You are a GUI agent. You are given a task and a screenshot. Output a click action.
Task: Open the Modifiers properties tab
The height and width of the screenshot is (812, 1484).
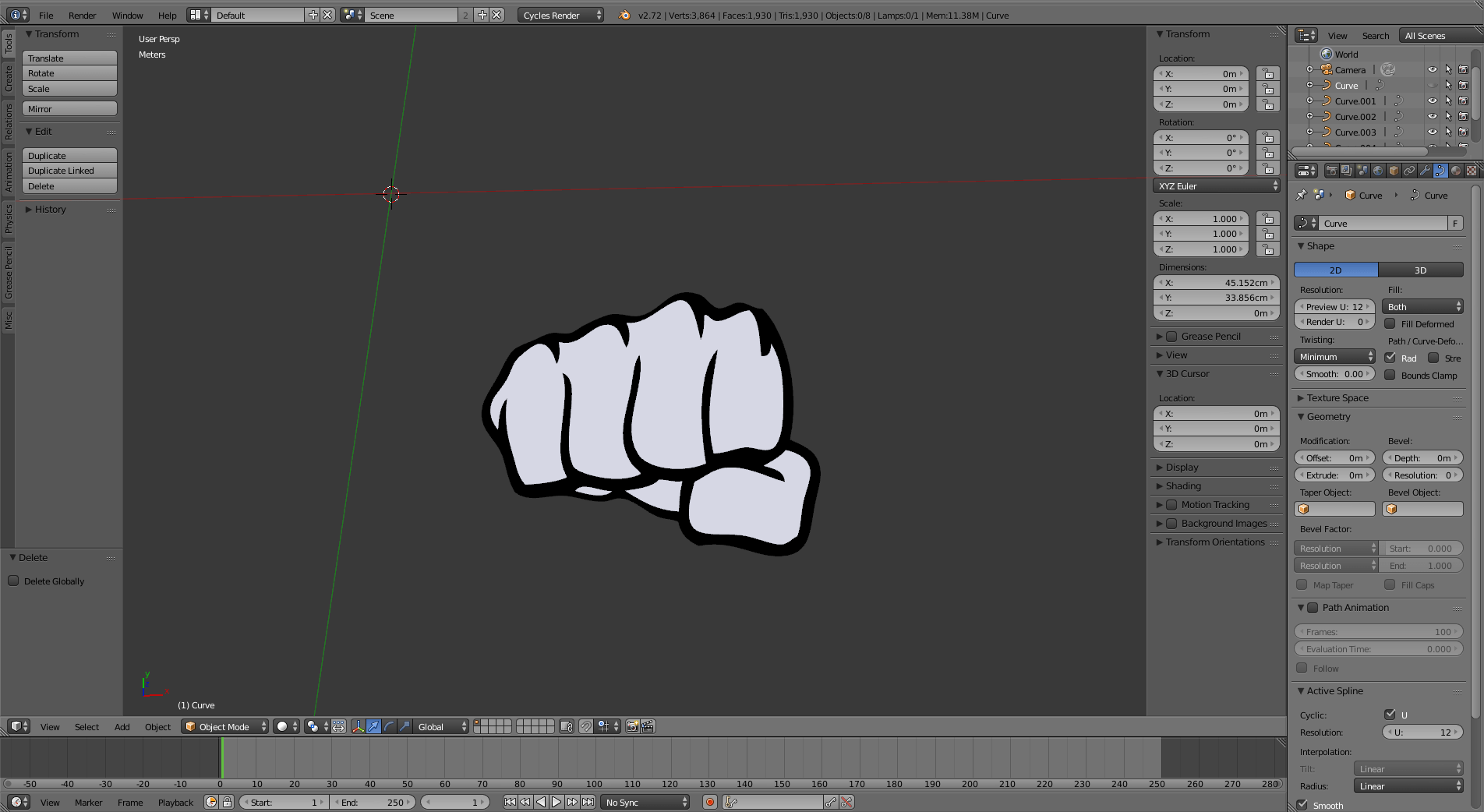click(x=1424, y=171)
